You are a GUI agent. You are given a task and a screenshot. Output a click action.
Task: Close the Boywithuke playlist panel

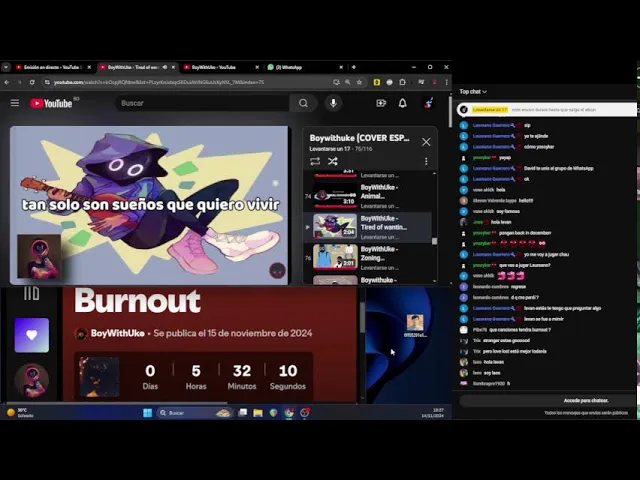[x=426, y=142]
